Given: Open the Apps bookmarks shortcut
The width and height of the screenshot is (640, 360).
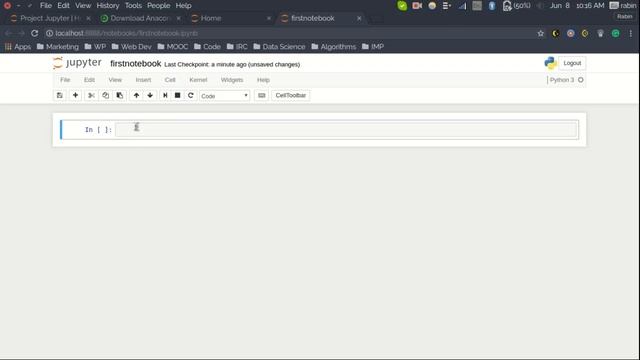Looking at the screenshot, I should coord(18,47).
